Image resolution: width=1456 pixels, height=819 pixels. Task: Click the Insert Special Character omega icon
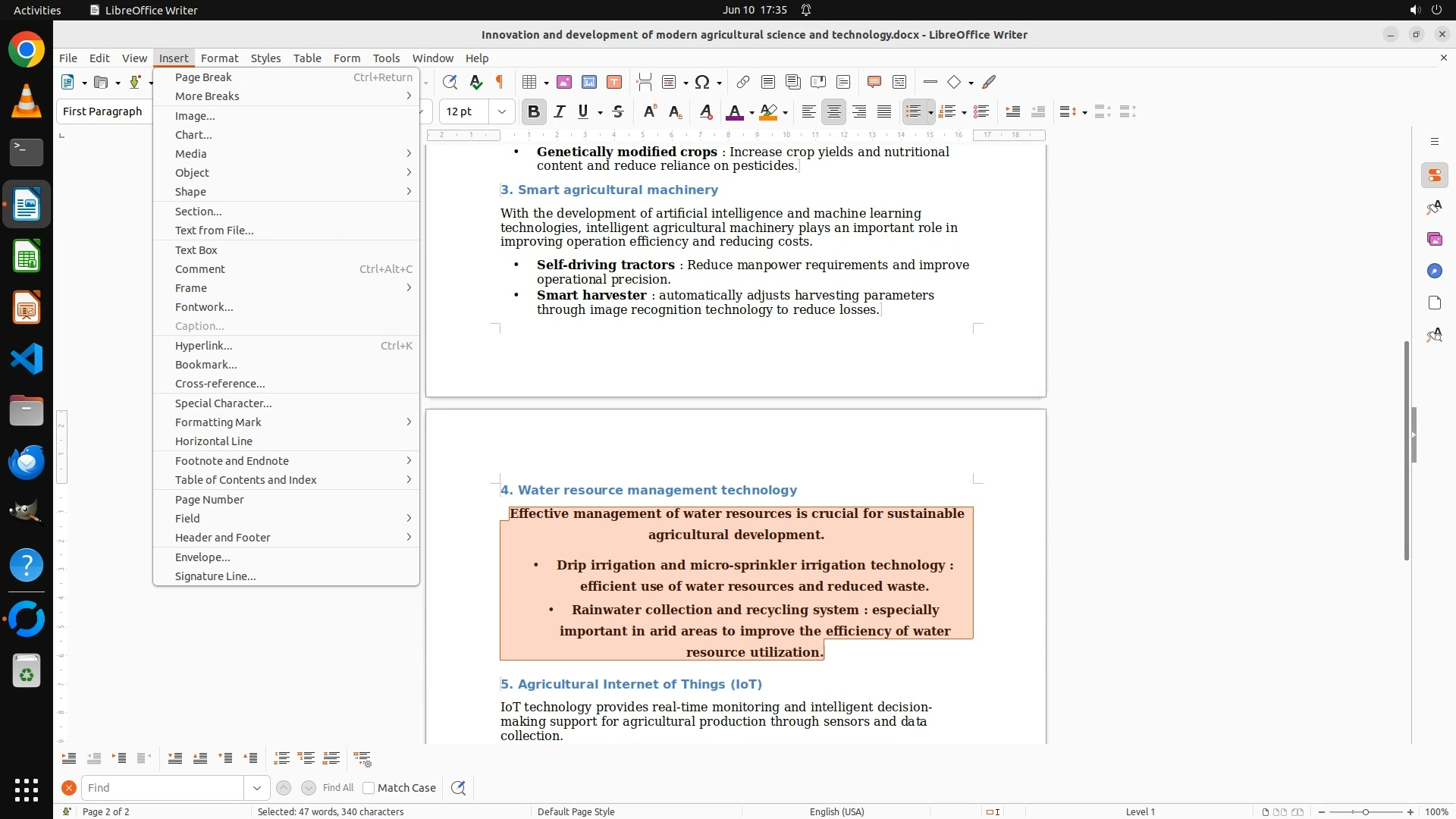tap(702, 82)
